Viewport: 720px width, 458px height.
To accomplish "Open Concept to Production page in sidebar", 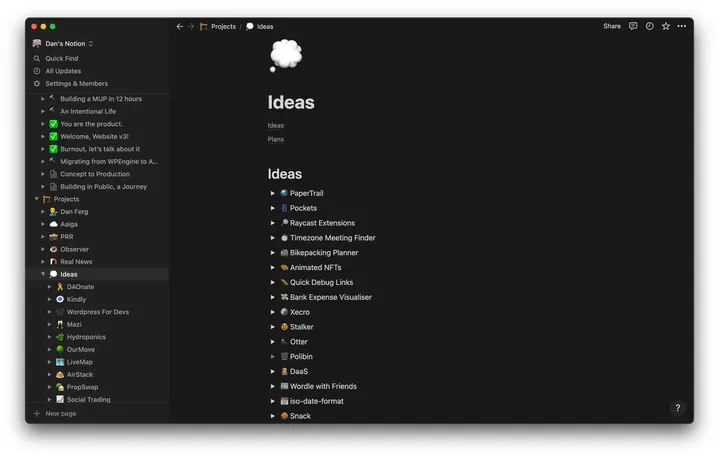I will point(95,174).
